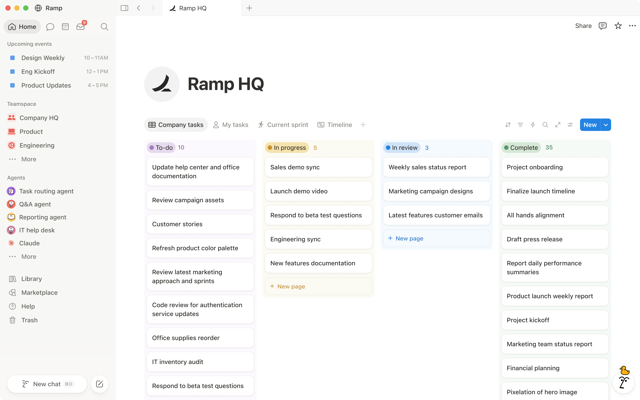Select the Company tasks view tab
Image resolution: width=640 pixels, height=400 pixels.
point(176,125)
